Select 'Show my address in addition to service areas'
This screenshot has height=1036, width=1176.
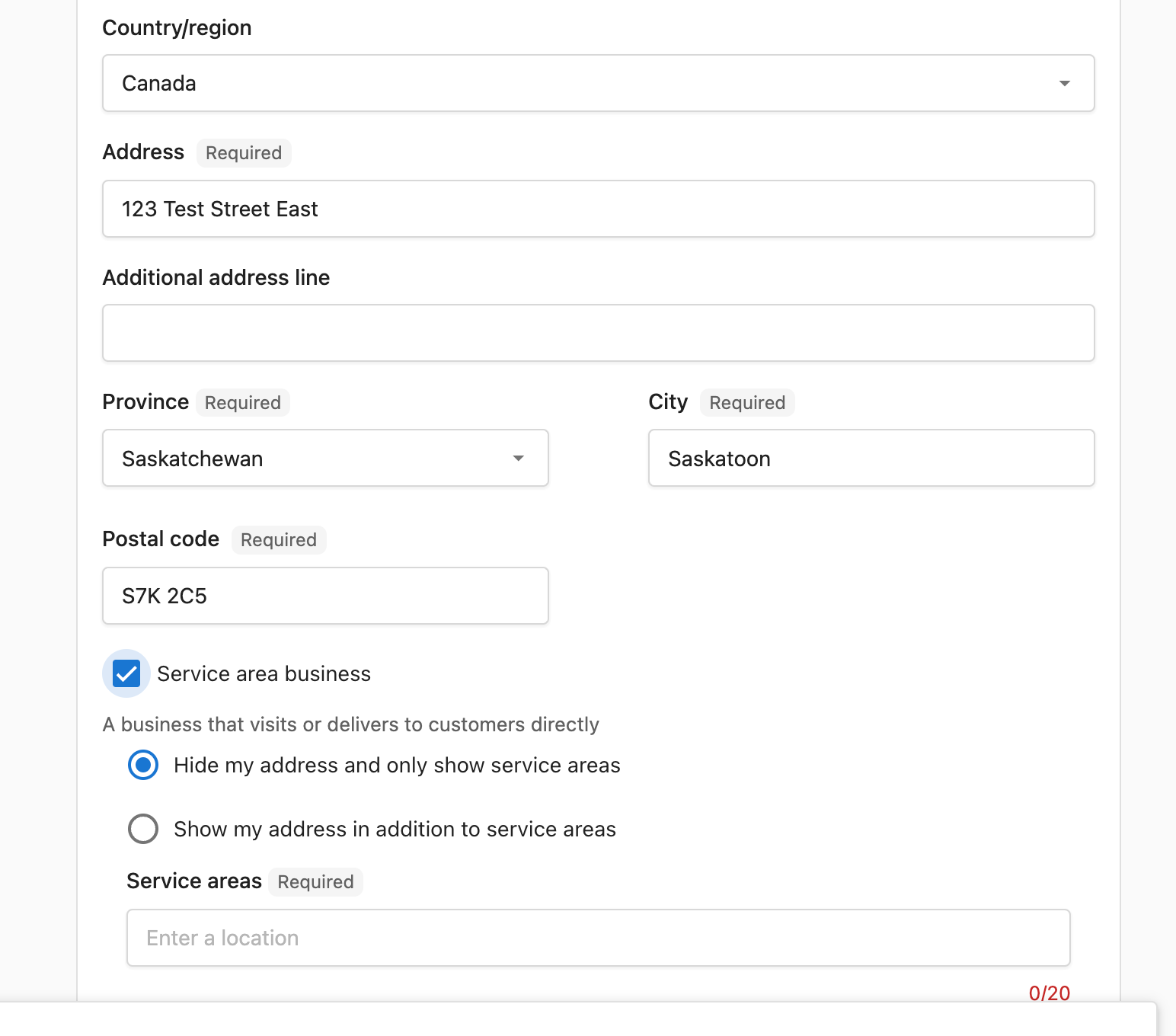pyautogui.click(x=142, y=829)
